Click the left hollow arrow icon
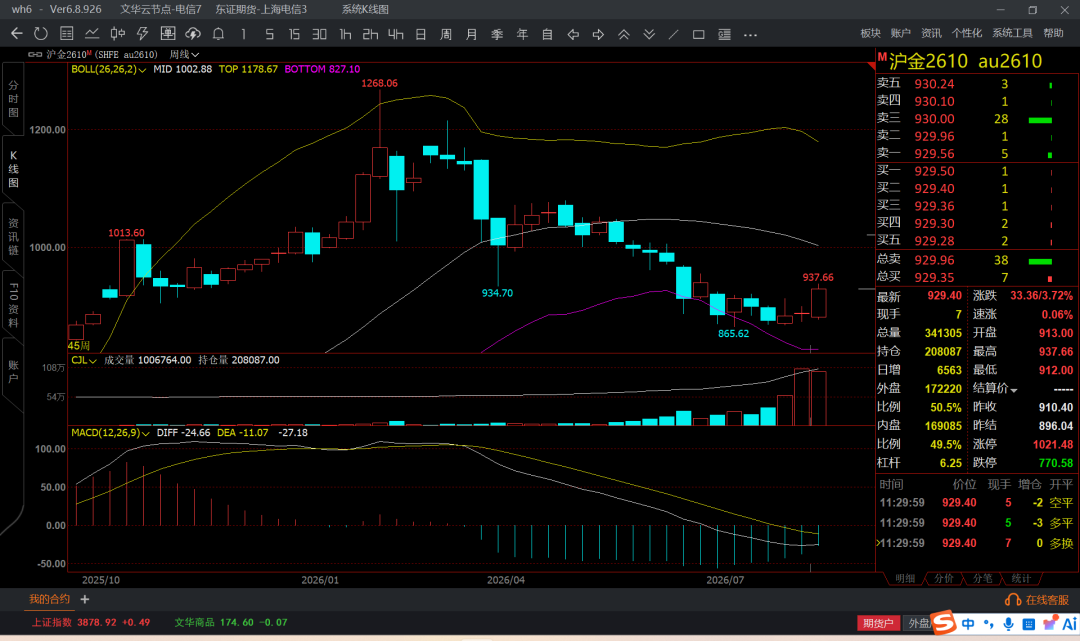 point(573,34)
